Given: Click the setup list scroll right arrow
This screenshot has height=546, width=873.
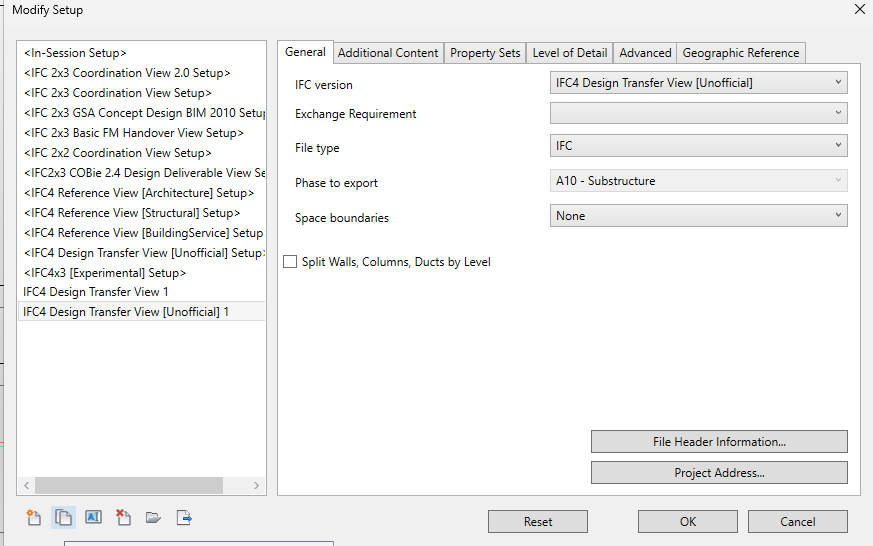Looking at the screenshot, I should (256, 485).
